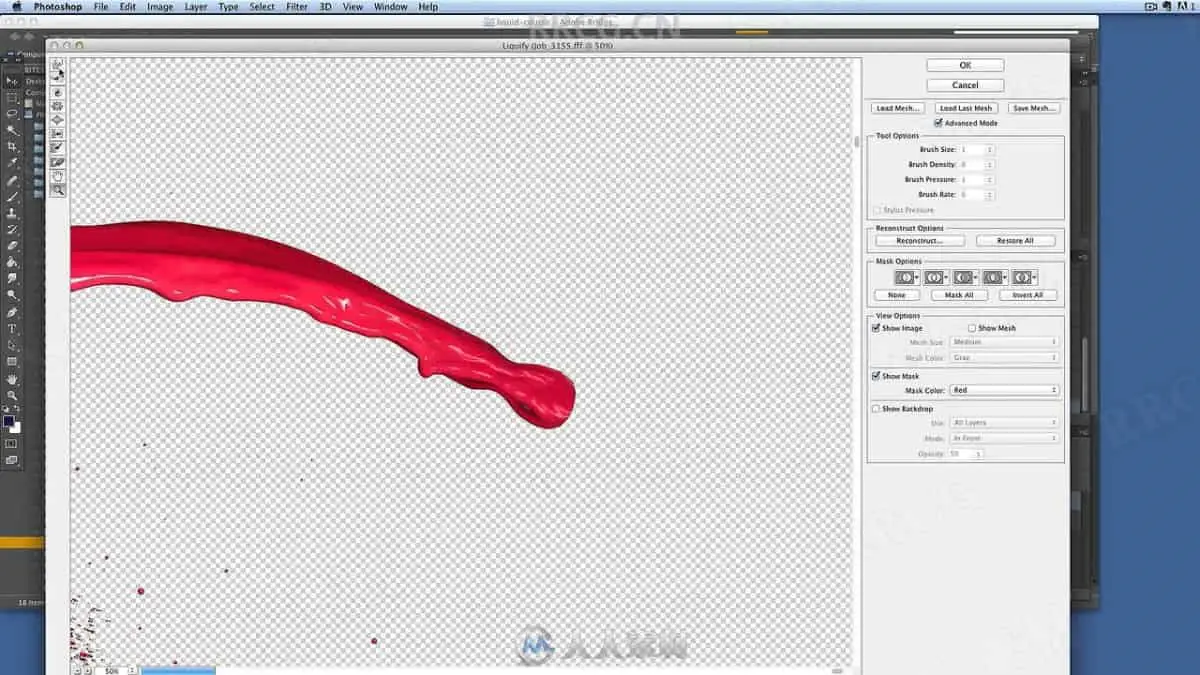
Task: Open the Add to Selection mask option dropdown
Action: click(x=936, y=277)
